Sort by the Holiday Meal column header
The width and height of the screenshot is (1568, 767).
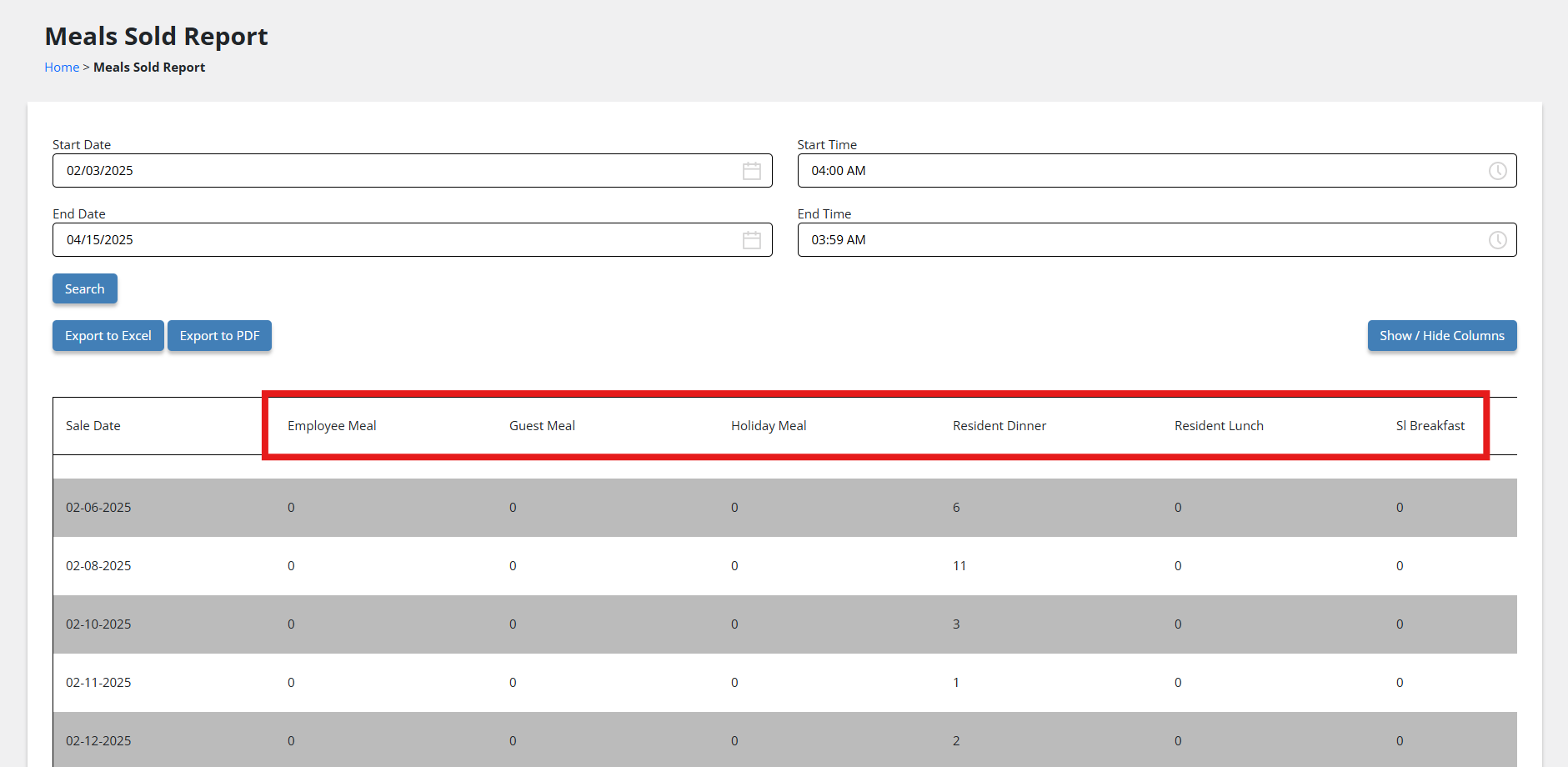click(x=769, y=426)
